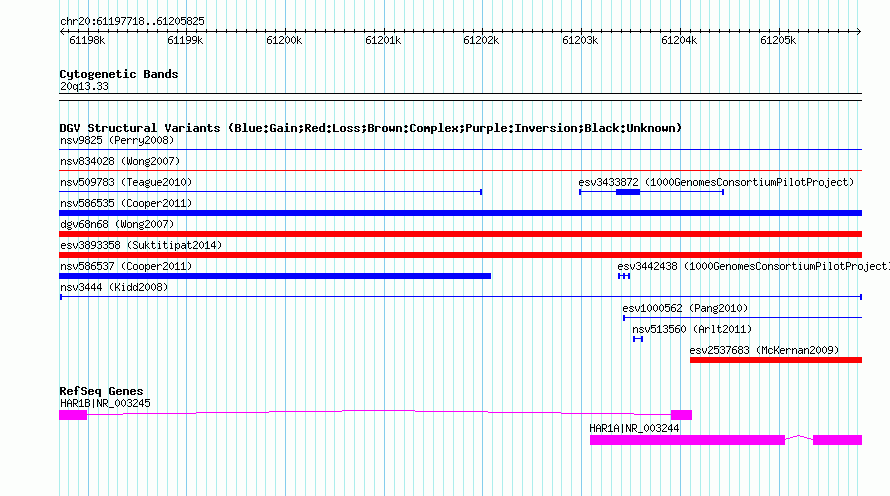This screenshot has height=496, width=890.
Task: Click the 61200k ruler tick label
Action: coord(284,40)
